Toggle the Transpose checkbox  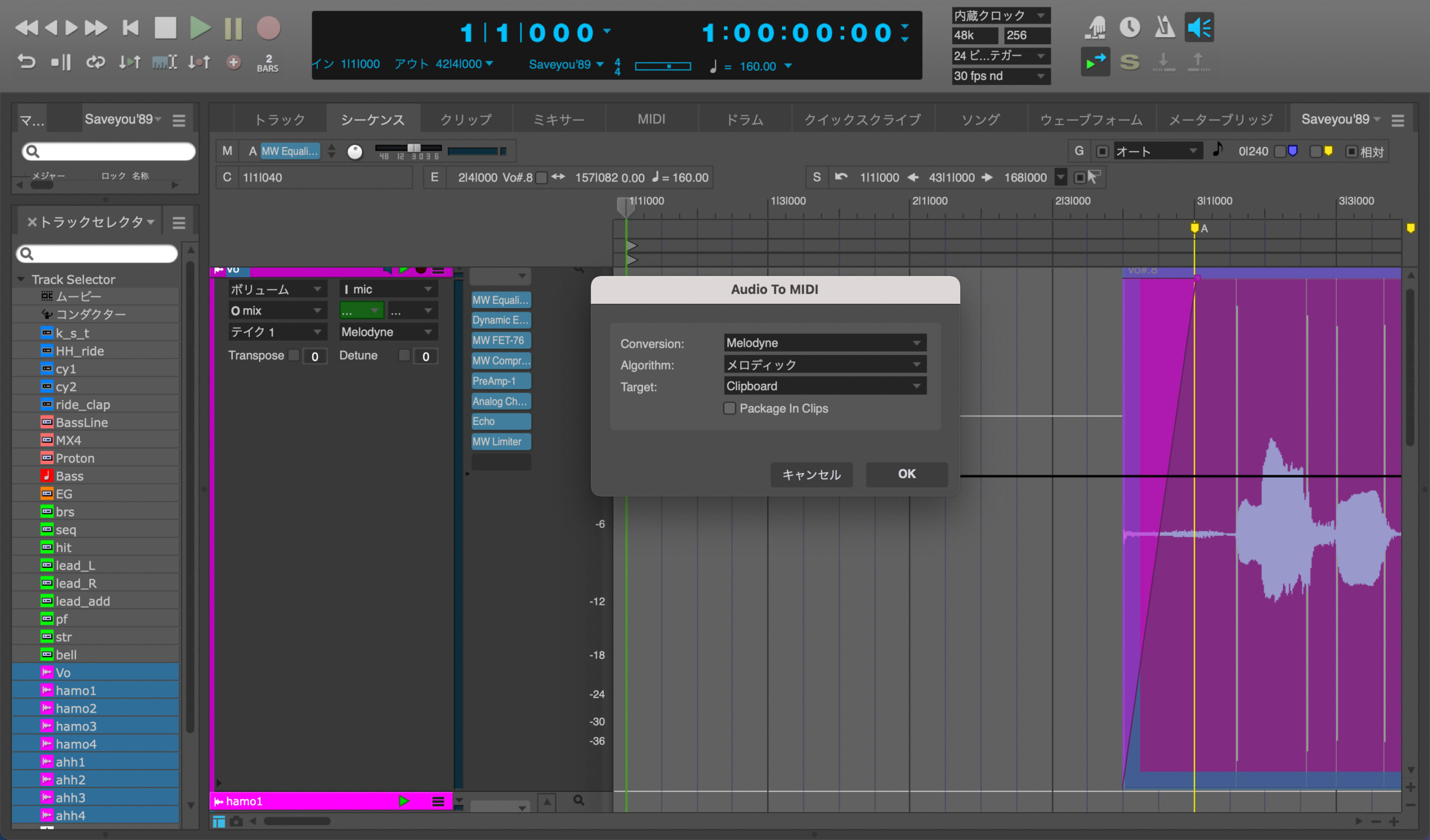pyautogui.click(x=294, y=355)
